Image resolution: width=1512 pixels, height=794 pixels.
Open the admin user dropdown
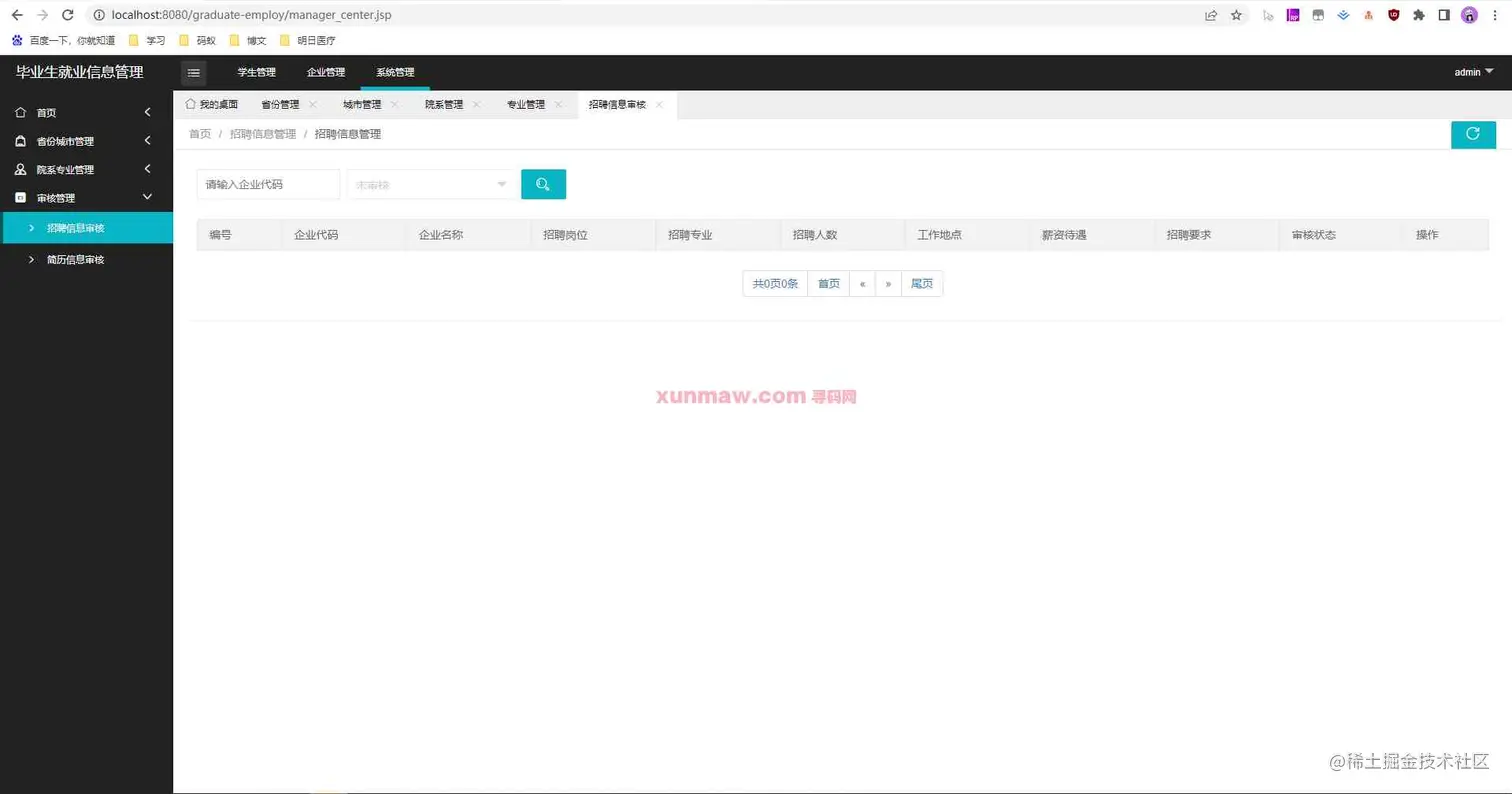(1473, 72)
